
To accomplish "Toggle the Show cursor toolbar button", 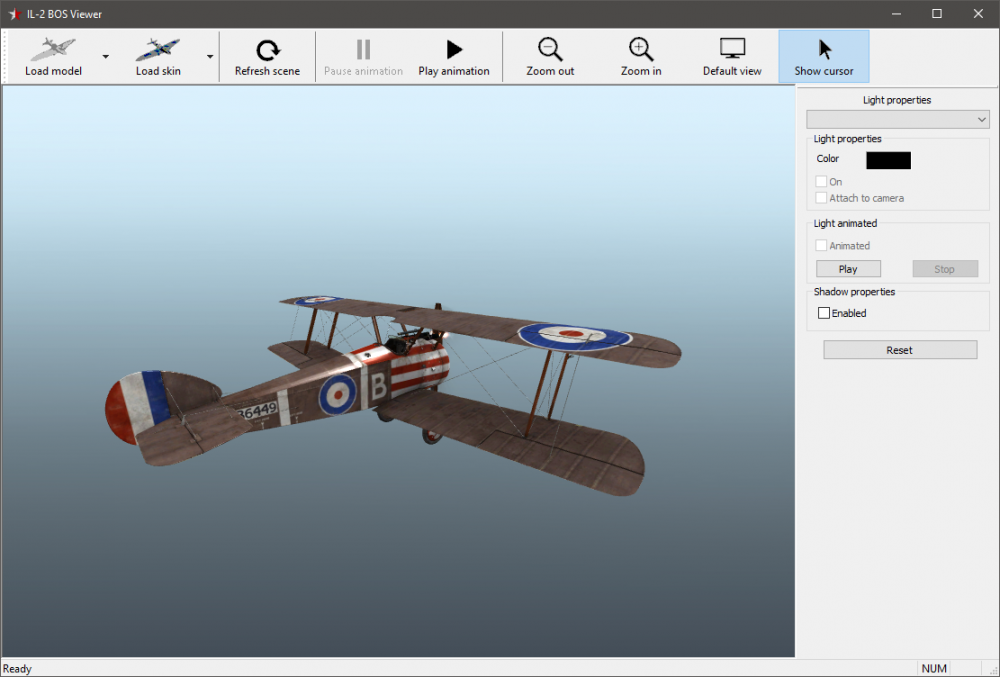I will [x=824, y=56].
